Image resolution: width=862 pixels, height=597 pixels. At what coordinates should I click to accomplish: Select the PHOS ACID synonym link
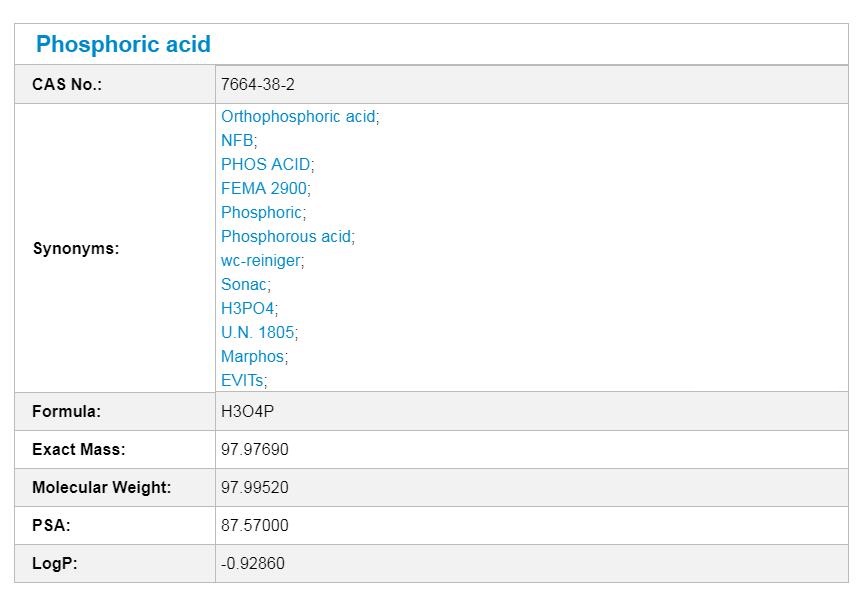point(266,164)
